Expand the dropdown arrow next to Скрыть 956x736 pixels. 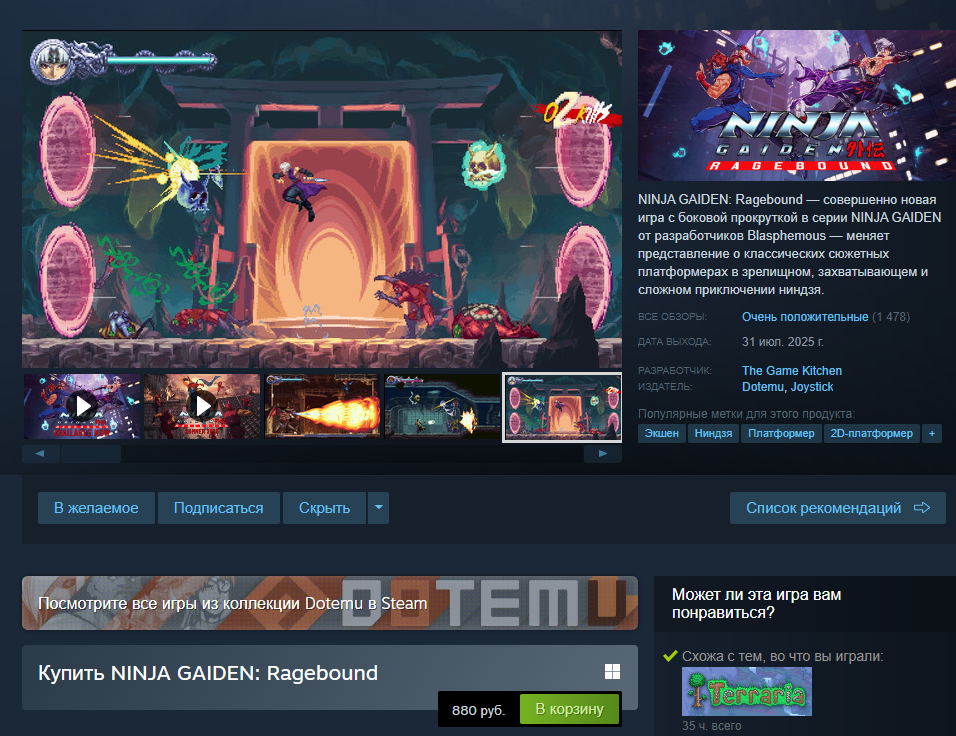point(378,508)
